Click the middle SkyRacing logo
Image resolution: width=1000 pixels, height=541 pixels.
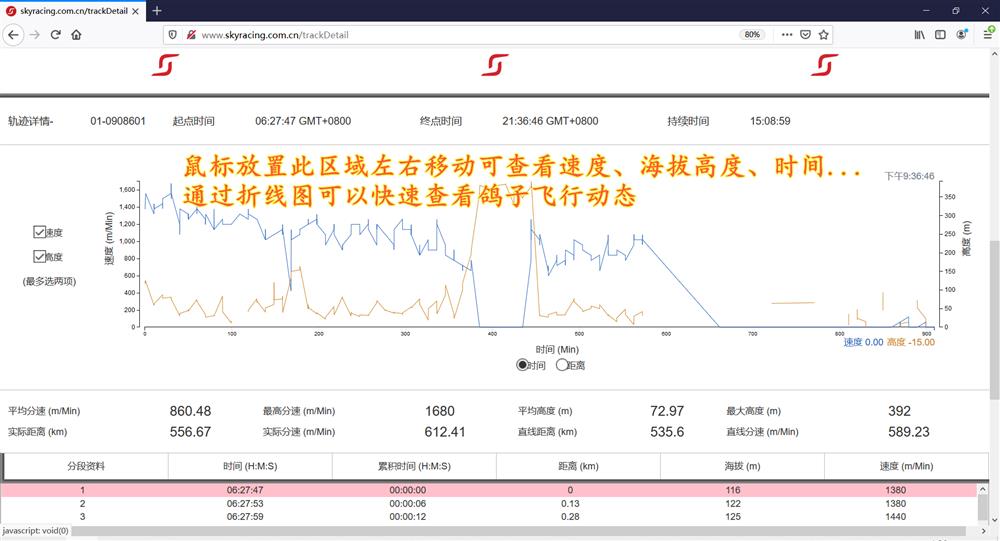(494, 65)
